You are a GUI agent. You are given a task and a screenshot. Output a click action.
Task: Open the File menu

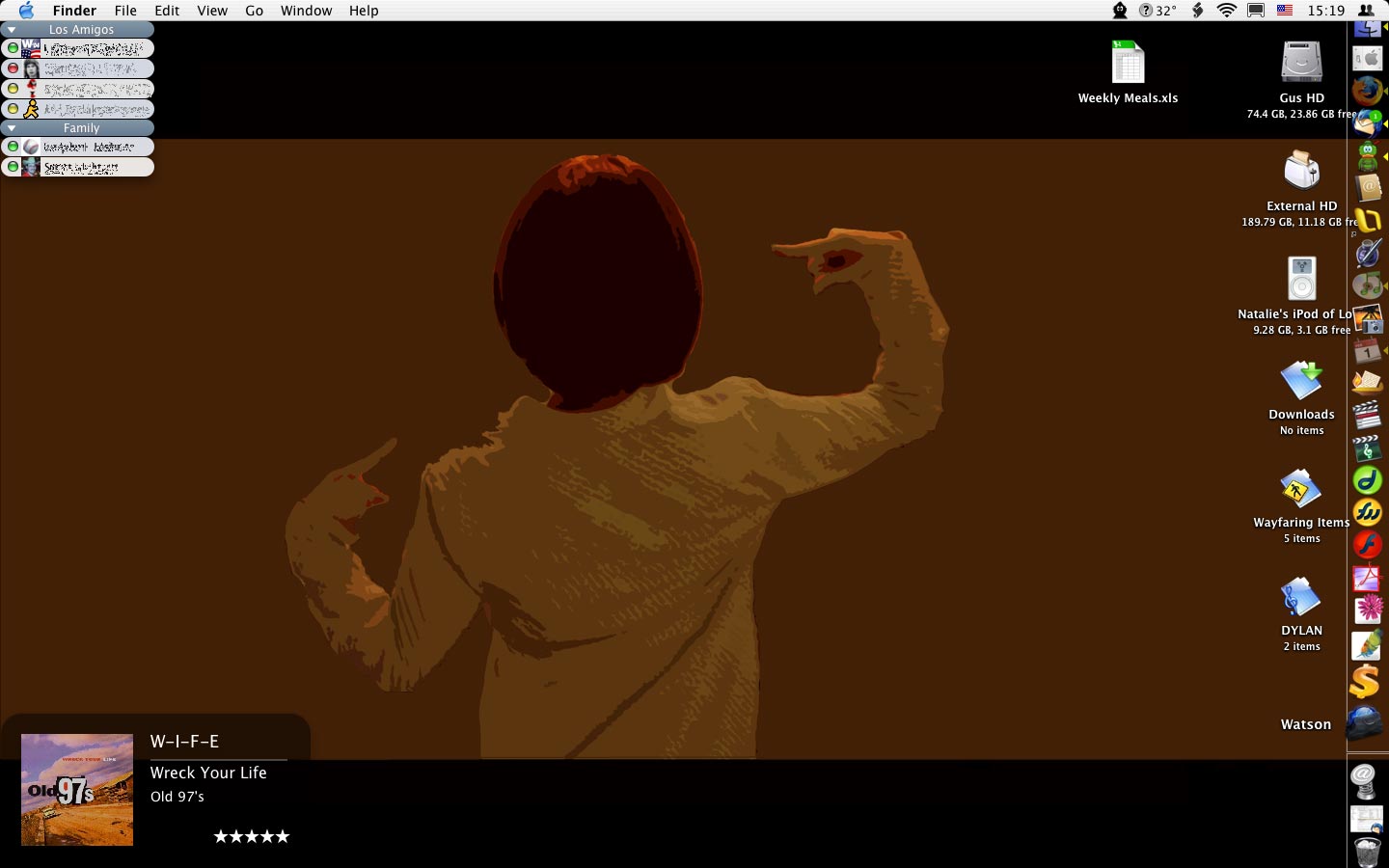click(x=125, y=11)
